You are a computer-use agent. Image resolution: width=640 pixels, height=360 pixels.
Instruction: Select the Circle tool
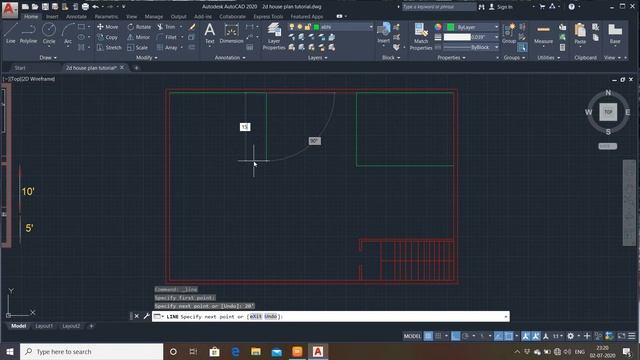(x=49, y=33)
